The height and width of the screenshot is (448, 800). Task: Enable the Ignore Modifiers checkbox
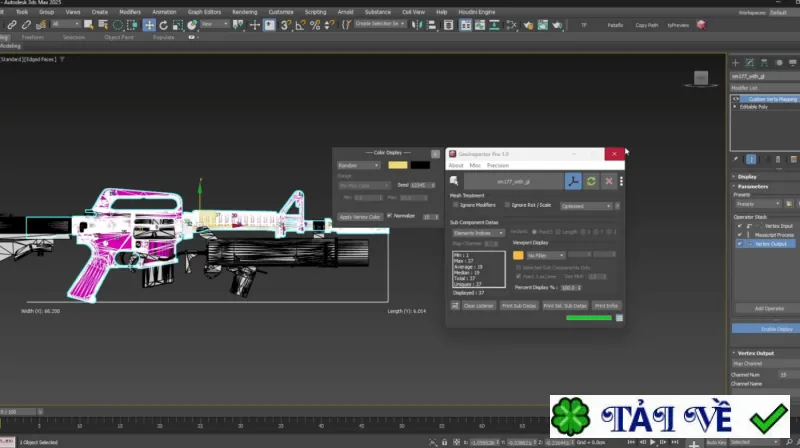click(456, 205)
